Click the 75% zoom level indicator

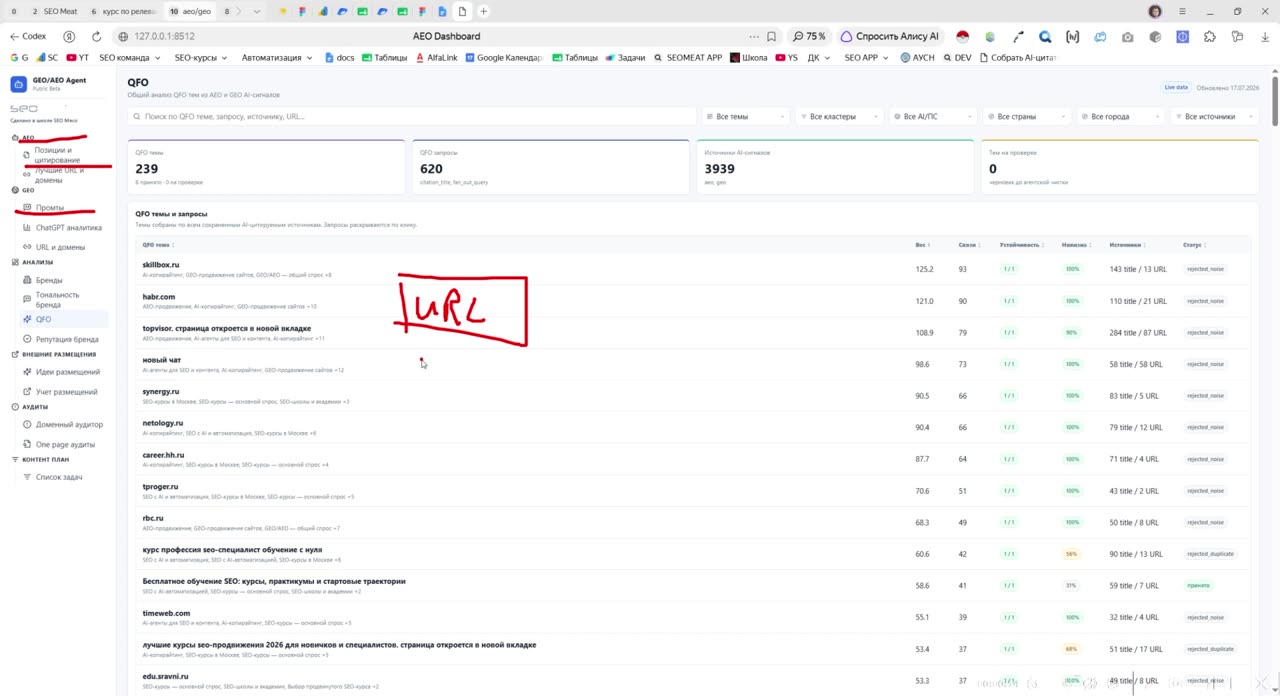pyautogui.click(x=810, y=36)
